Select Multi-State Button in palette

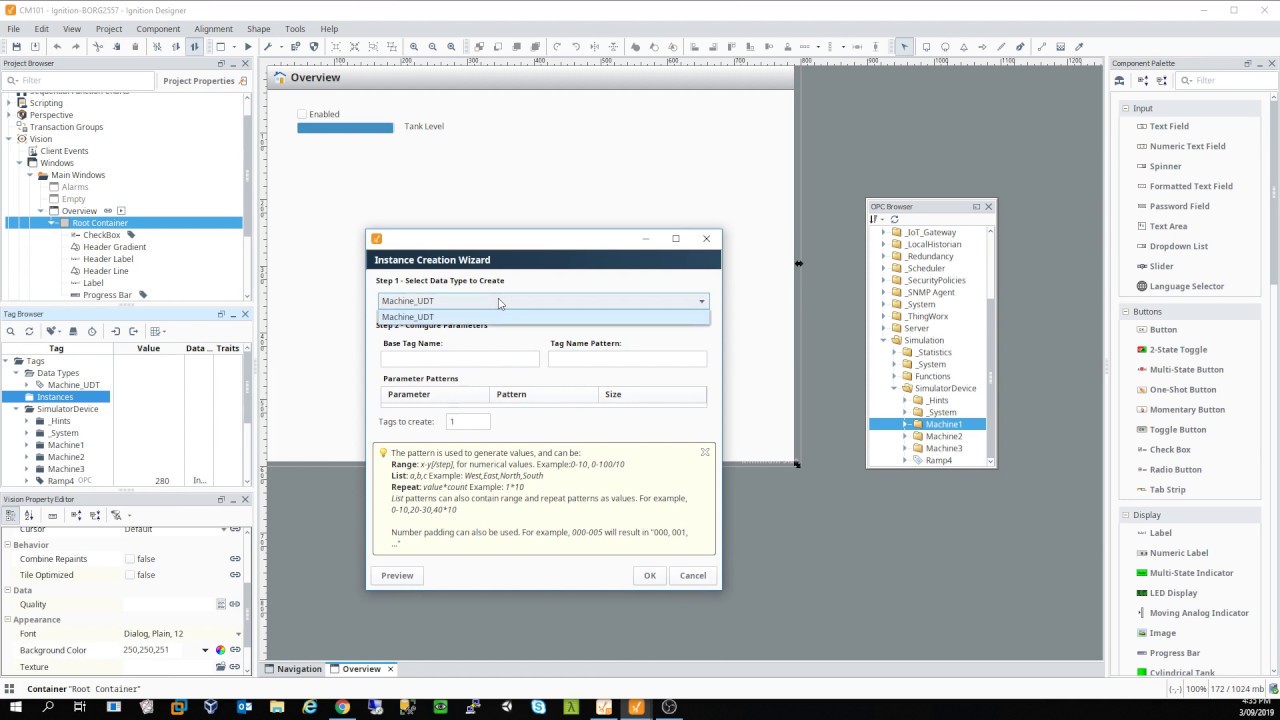pos(1186,370)
